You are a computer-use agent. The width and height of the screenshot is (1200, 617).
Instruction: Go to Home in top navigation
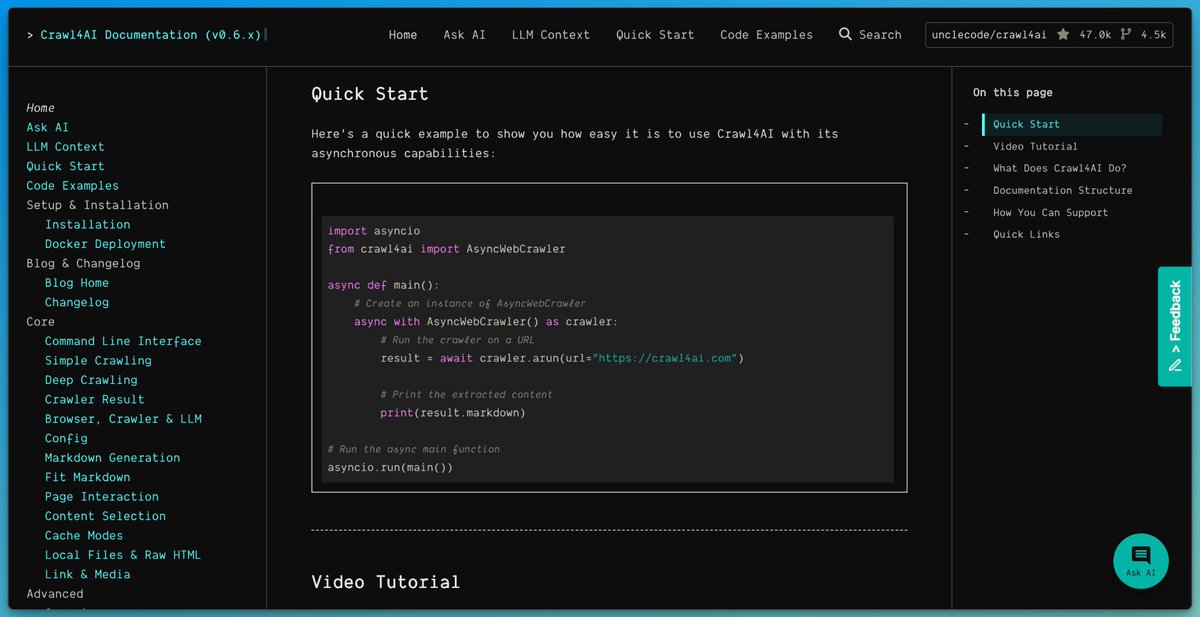[403, 34]
